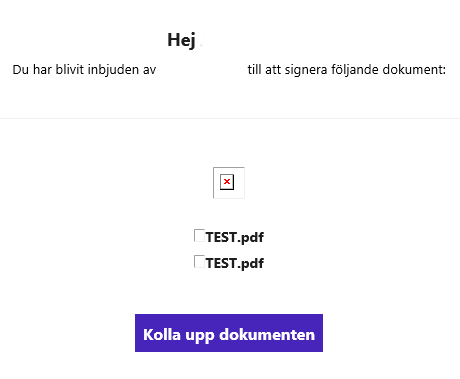
Task: Click the text Du har blivit inbjuden av
Action: 84,70
